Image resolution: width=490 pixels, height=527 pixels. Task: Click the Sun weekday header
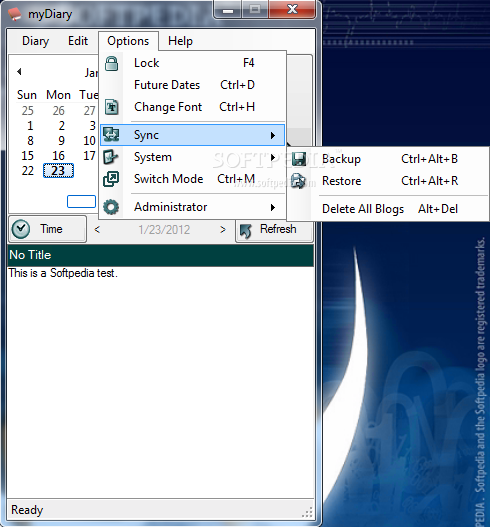point(27,95)
